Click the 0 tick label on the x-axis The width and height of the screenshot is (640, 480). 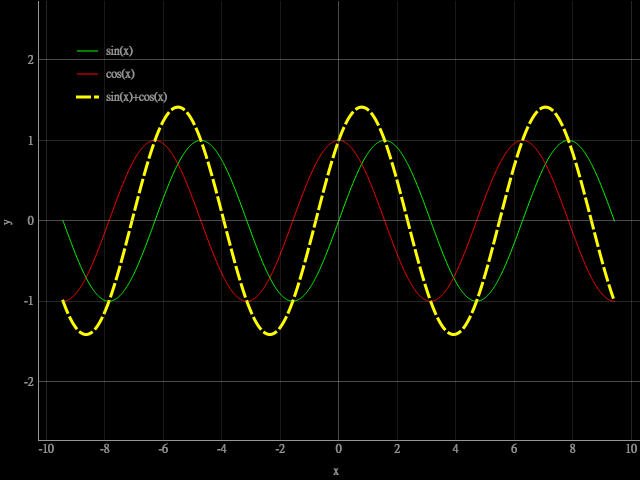pos(338,450)
